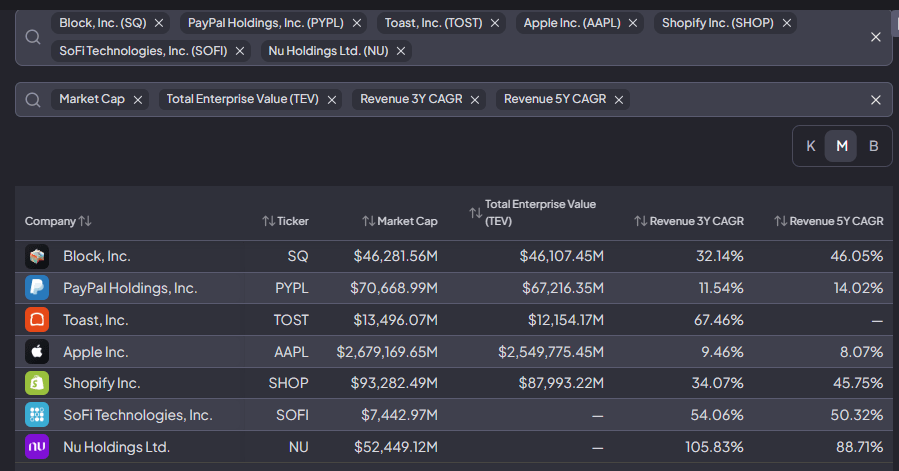Switch units to billions (B)
The height and width of the screenshot is (471, 899).
click(873, 146)
